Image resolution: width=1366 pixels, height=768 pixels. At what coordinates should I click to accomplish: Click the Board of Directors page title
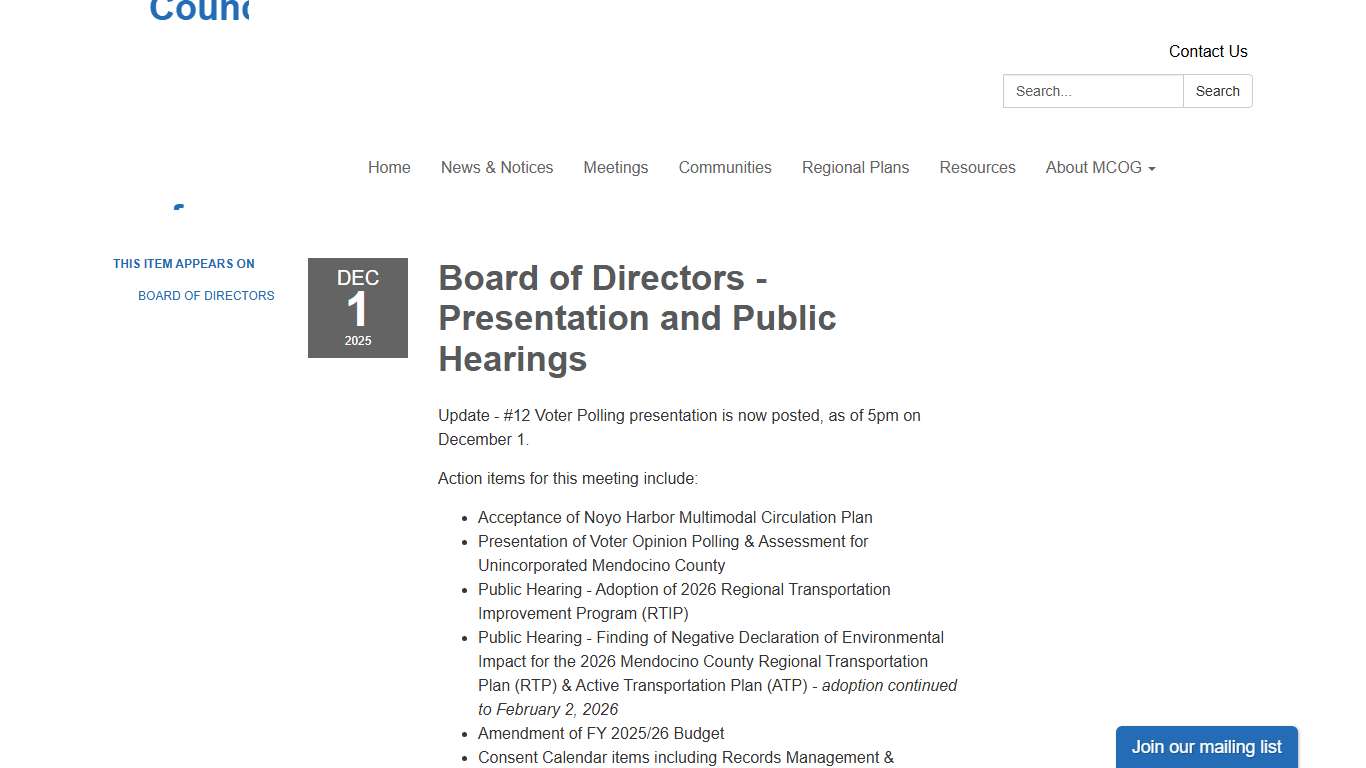click(x=637, y=318)
